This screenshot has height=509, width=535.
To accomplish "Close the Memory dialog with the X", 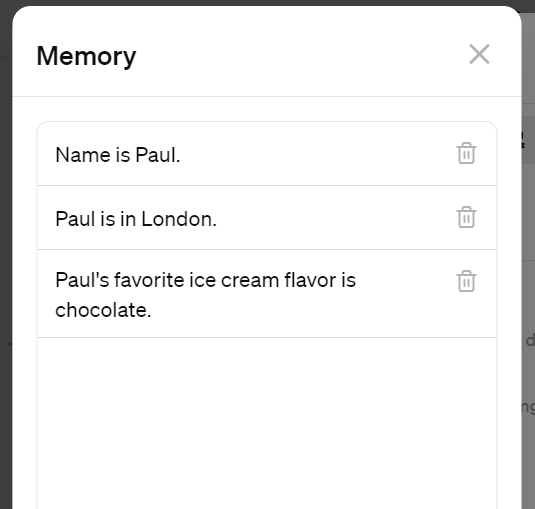I will pos(479,54).
